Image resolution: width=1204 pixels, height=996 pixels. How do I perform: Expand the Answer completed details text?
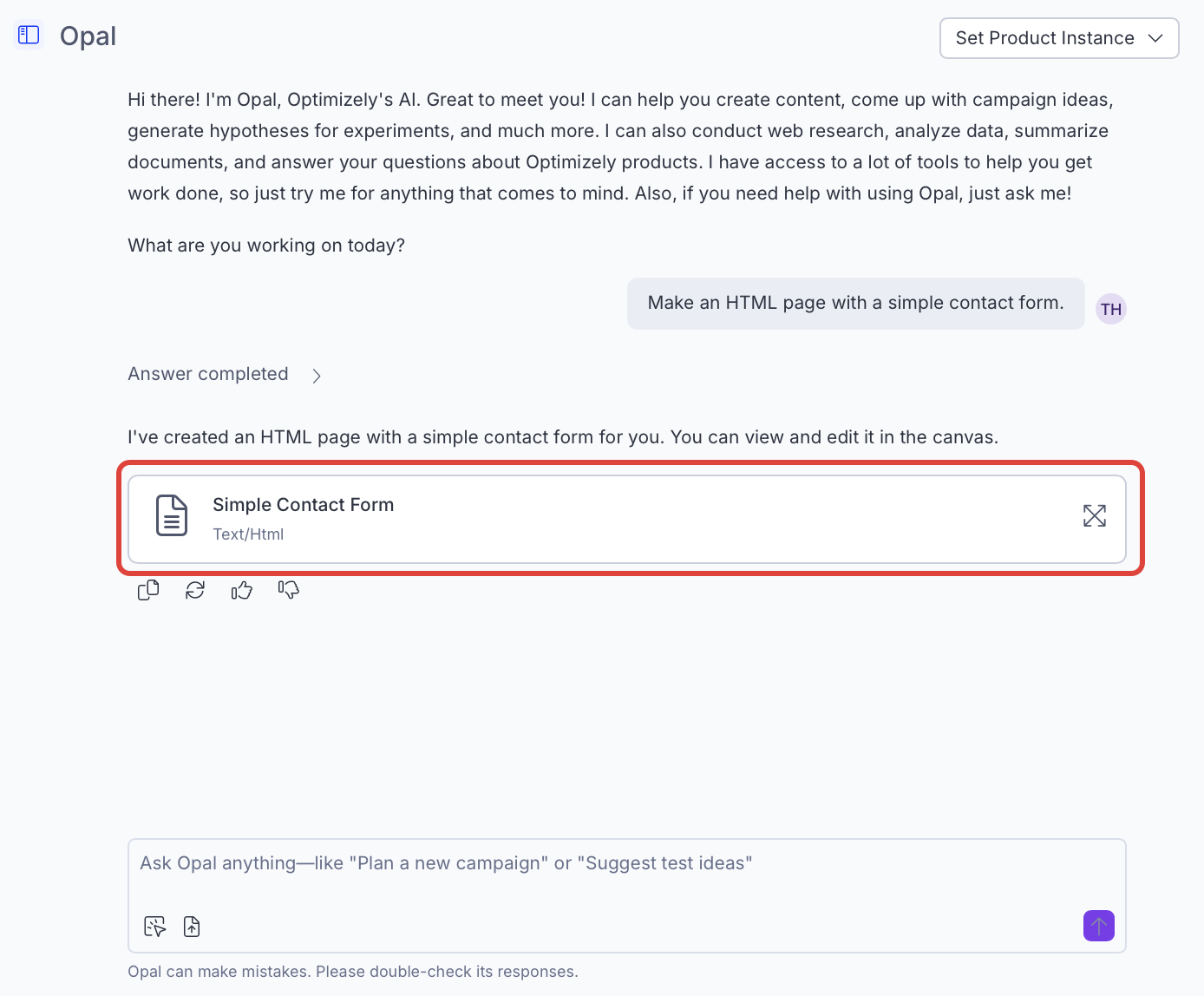208,374
